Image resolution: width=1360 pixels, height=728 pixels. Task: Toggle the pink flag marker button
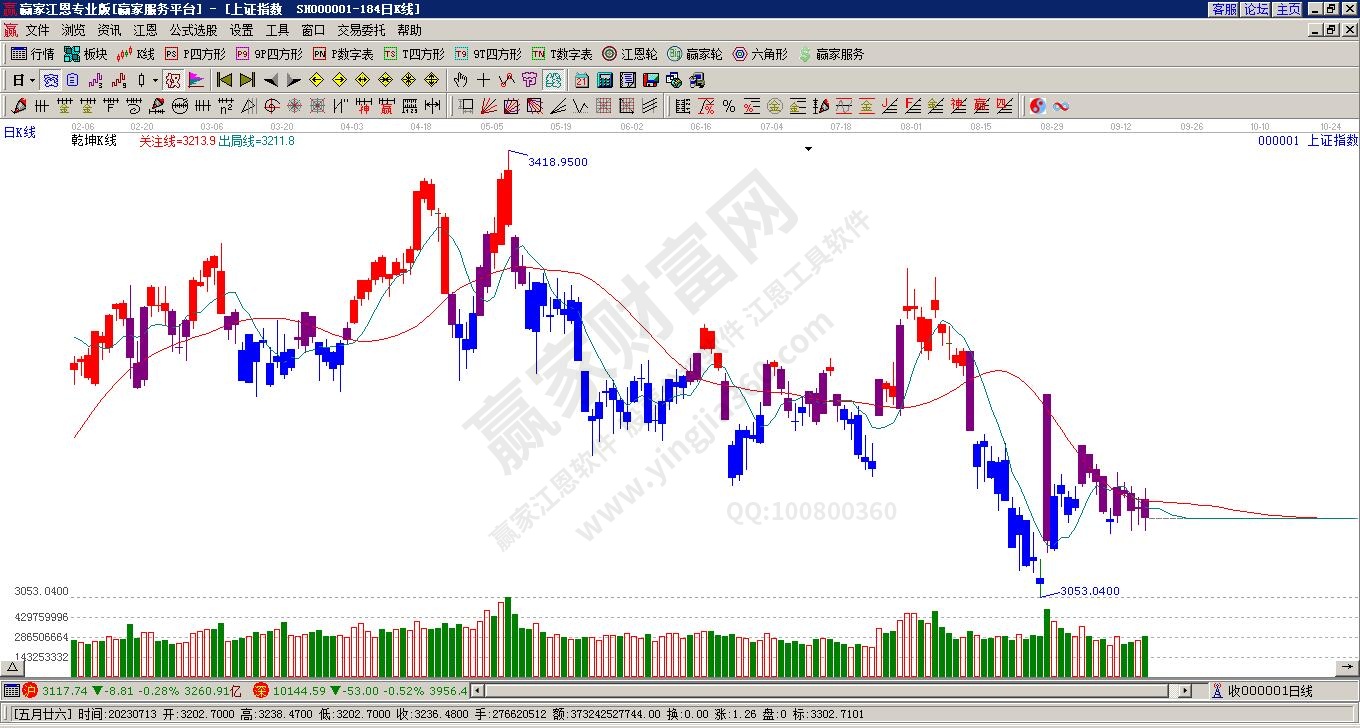[x=196, y=80]
